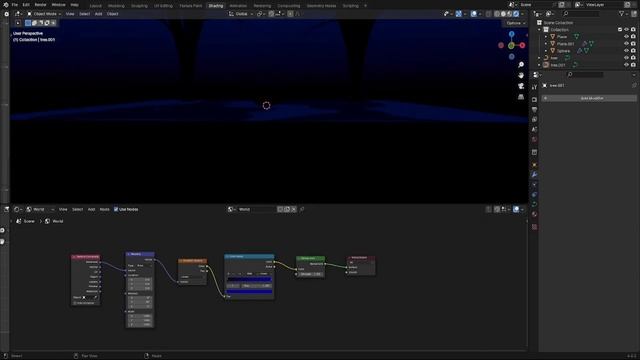Open the Object Mode dropdown
This screenshot has width=640, height=360.
(x=44, y=14)
